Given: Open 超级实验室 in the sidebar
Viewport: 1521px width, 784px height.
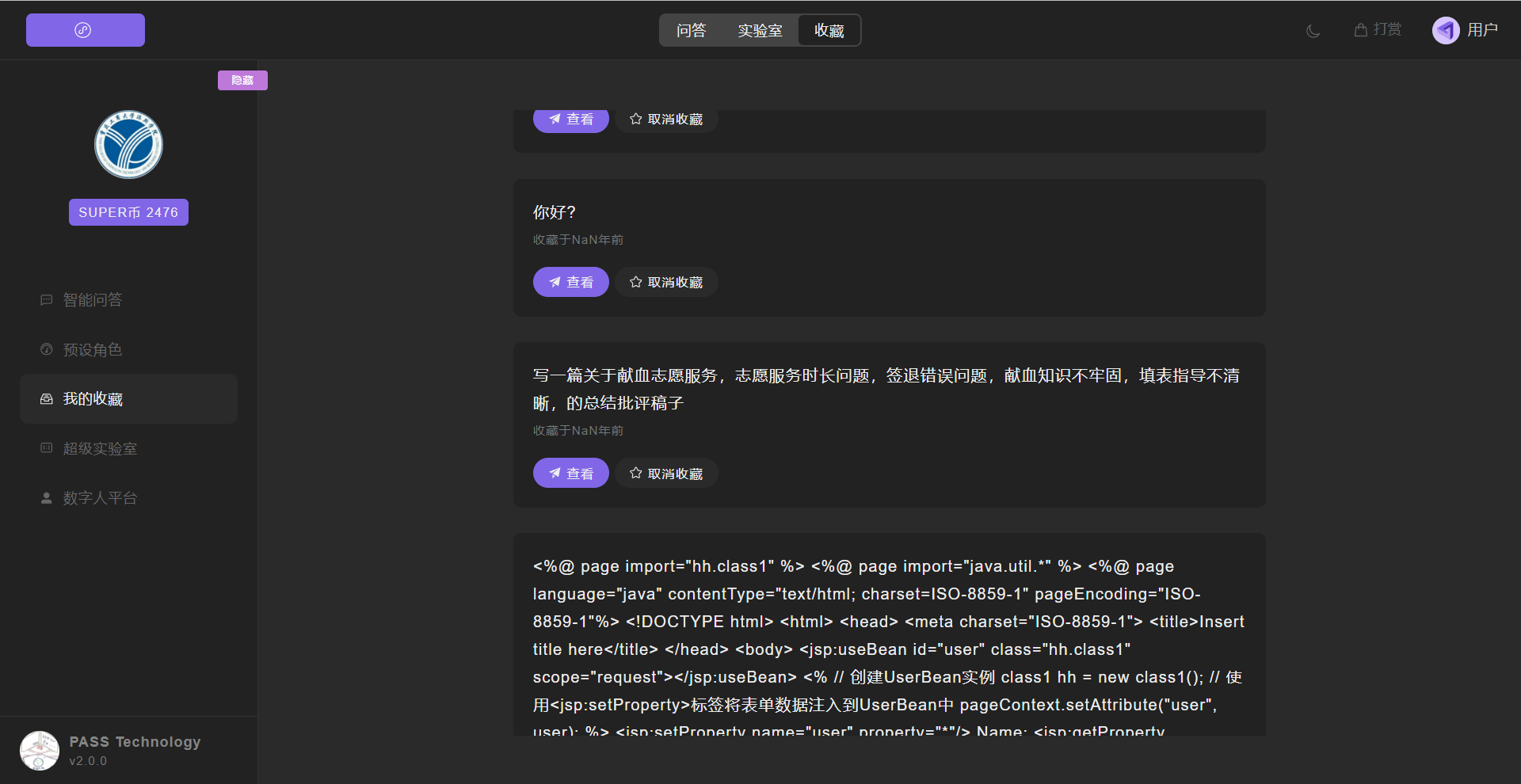Looking at the screenshot, I should [x=100, y=449].
